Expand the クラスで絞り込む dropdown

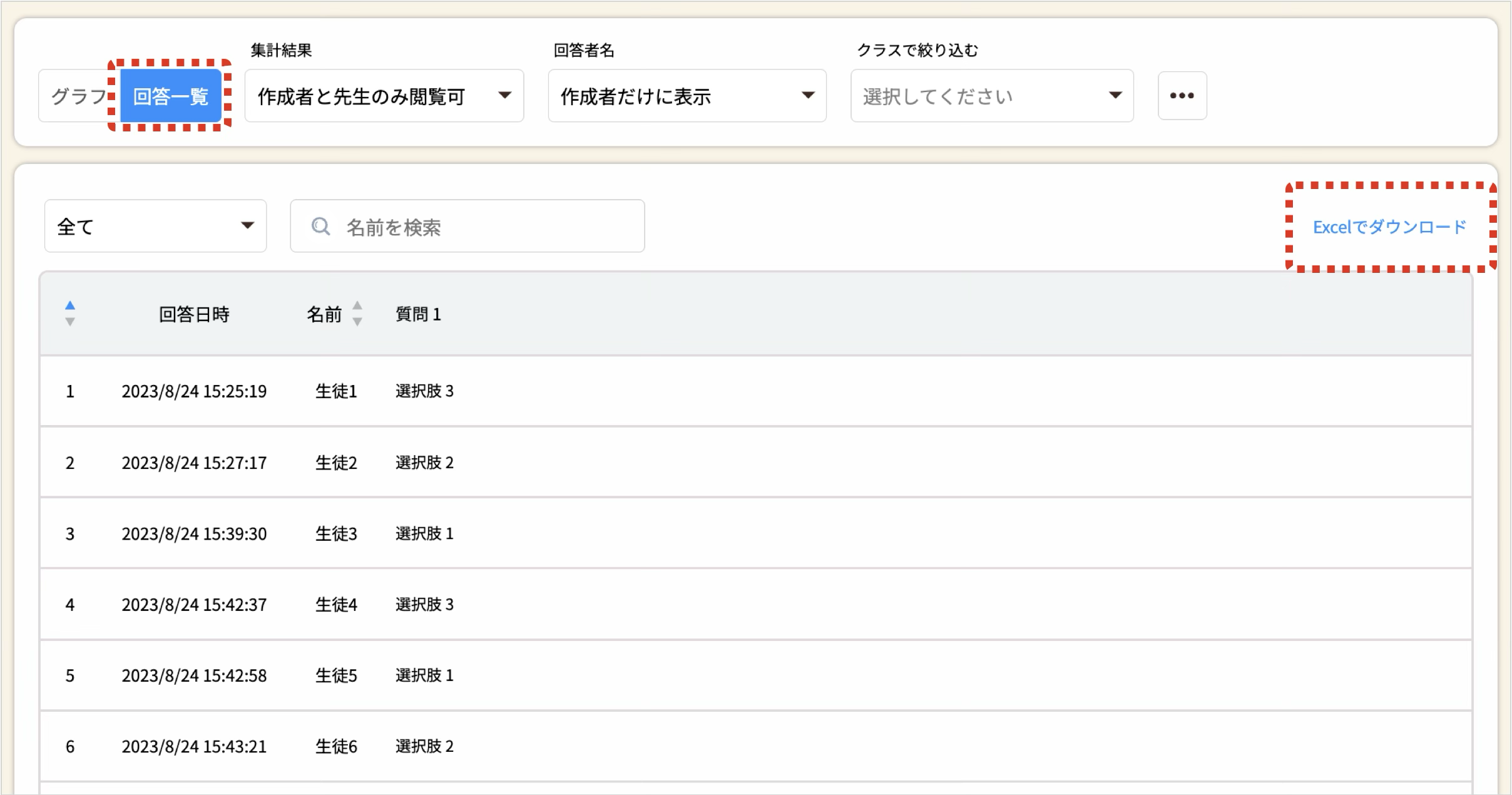(991, 96)
